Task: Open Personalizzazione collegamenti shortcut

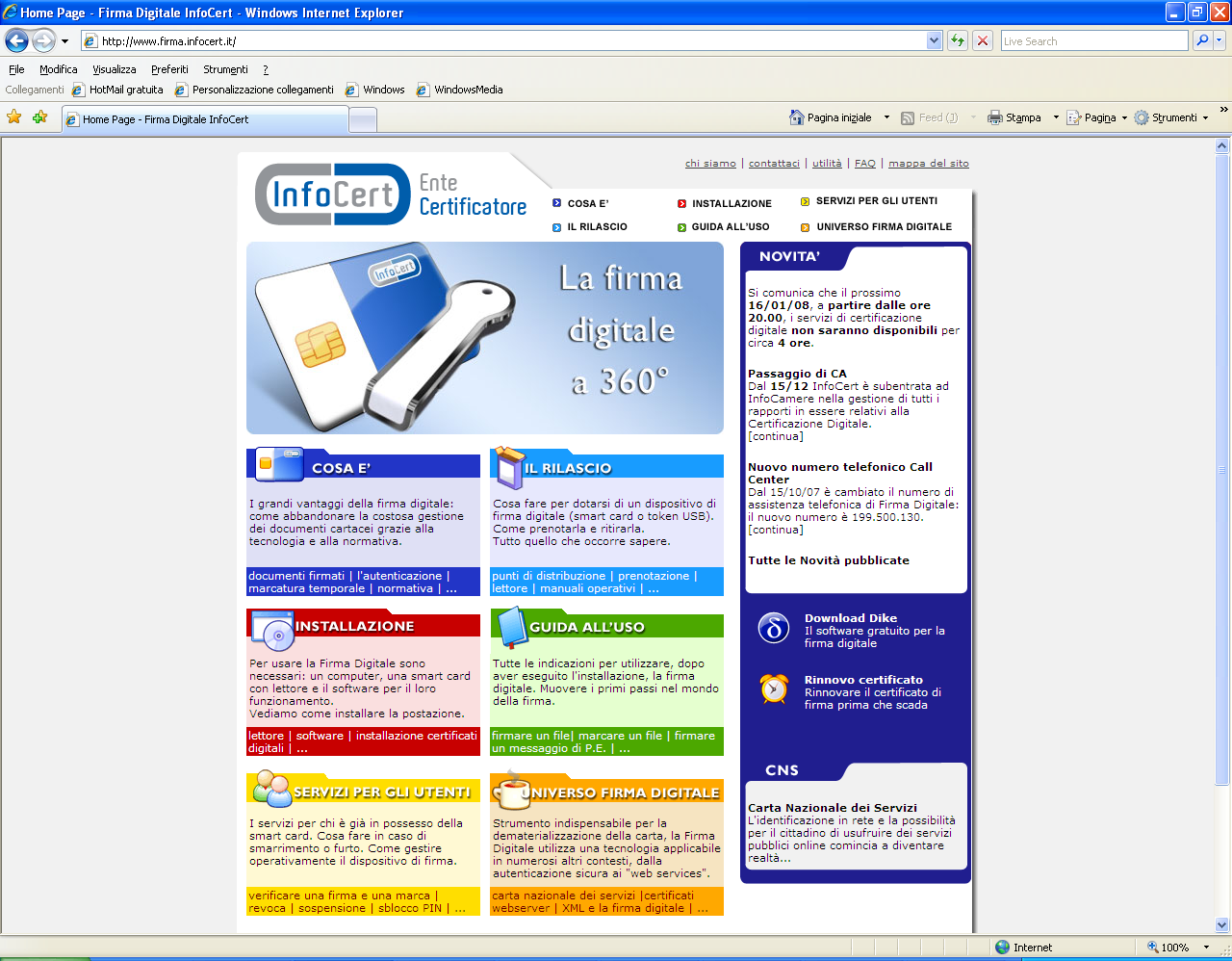Action: 254,90
